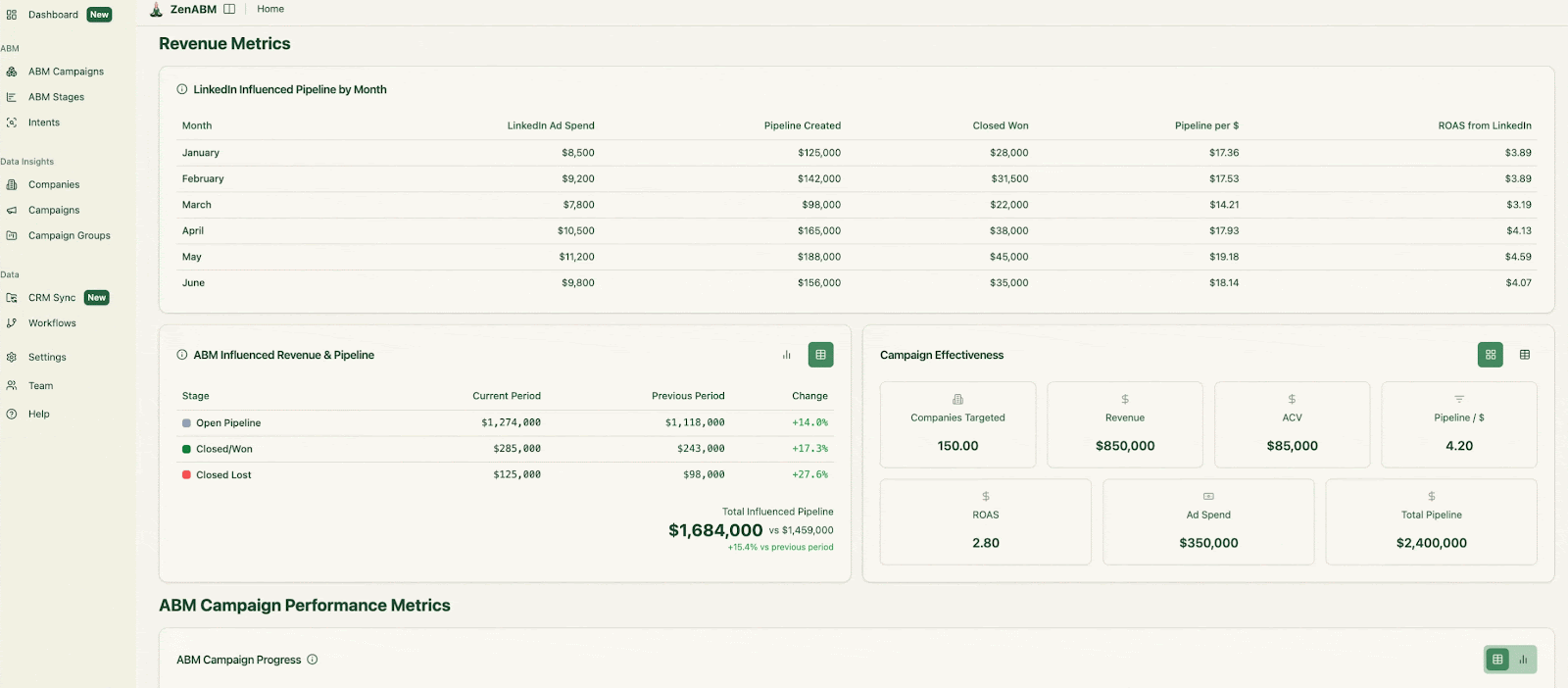
Task: Click the Total Pipeline dollar icon
Action: coord(1432,496)
